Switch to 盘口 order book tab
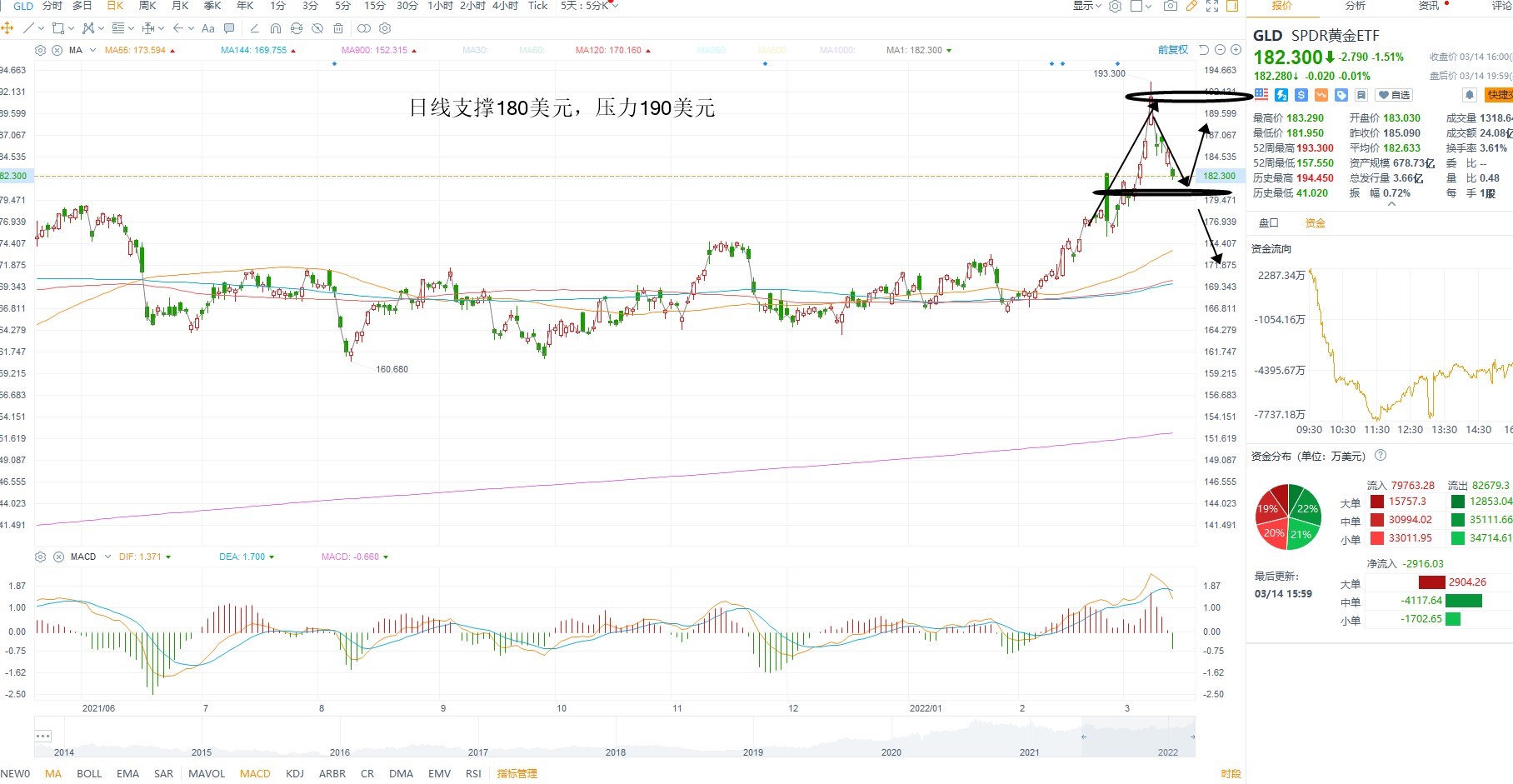1513x784 pixels. pyautogui.click(x=1268, y=223)
